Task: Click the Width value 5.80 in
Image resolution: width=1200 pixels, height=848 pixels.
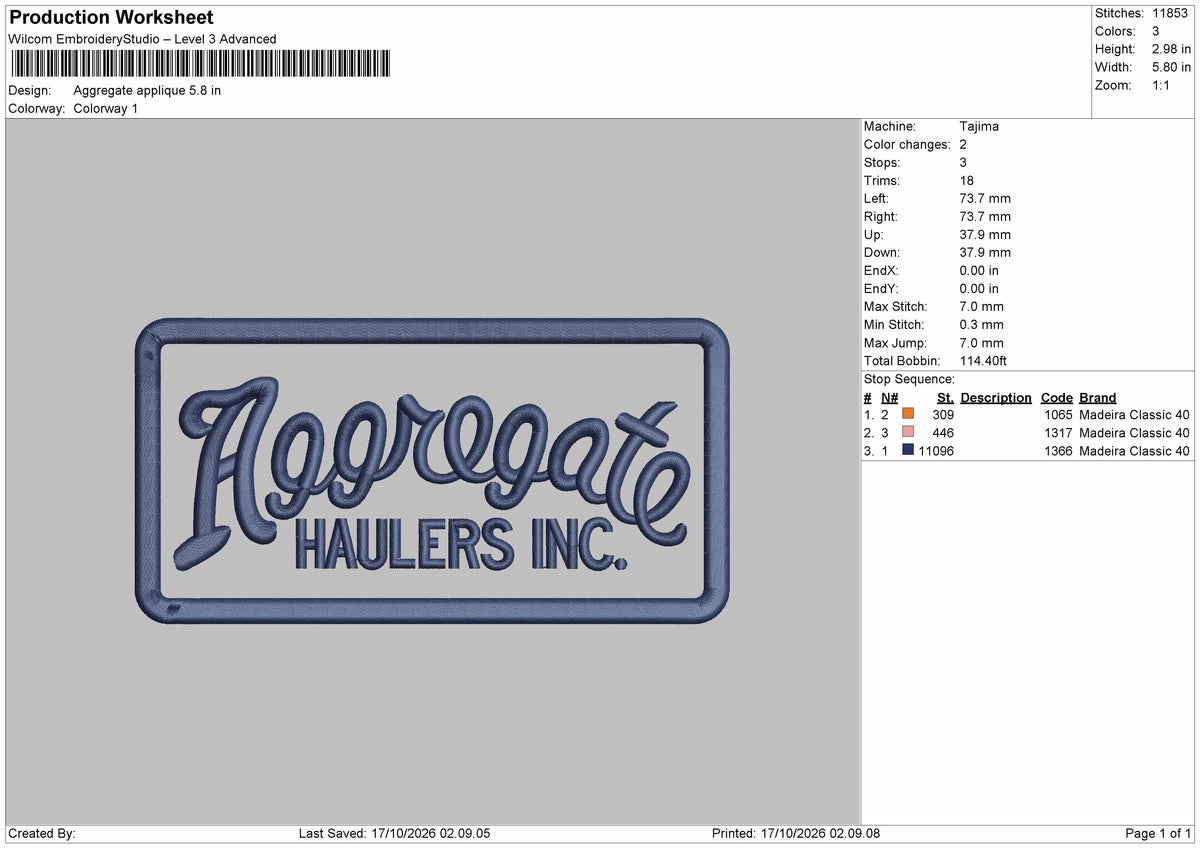Action: 1171,67
